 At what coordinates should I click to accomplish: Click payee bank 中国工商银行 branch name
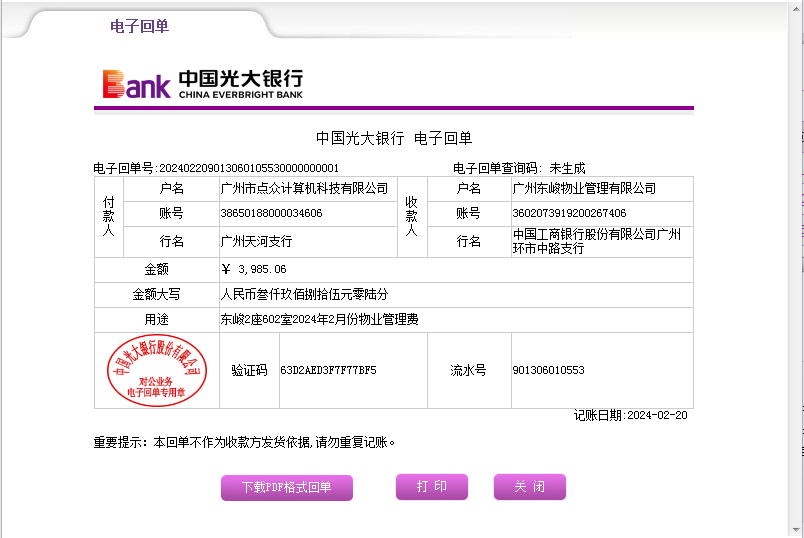(596, 241)
